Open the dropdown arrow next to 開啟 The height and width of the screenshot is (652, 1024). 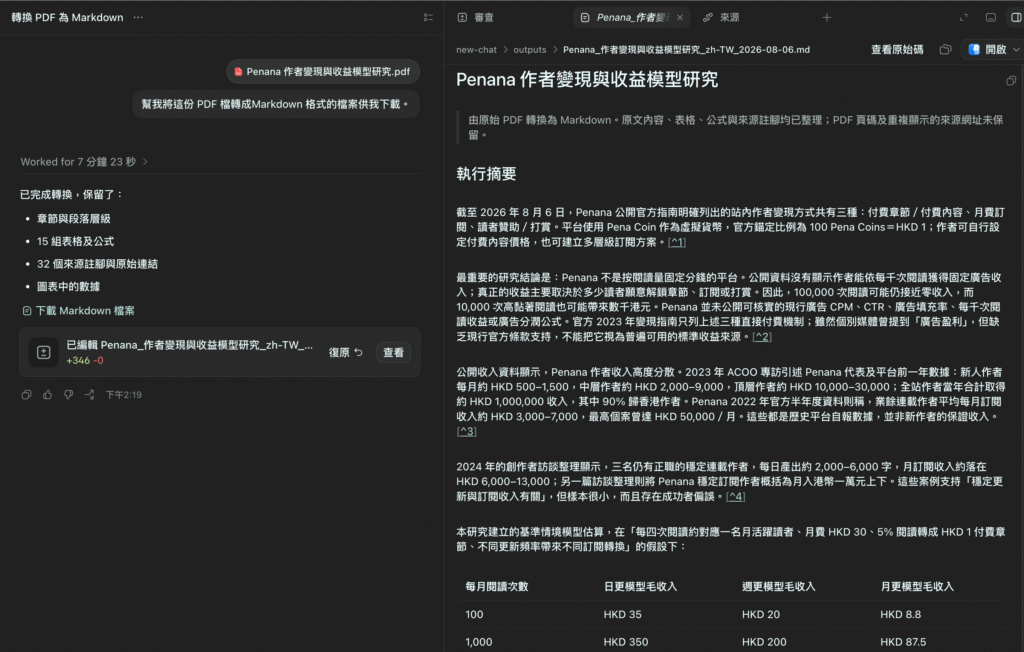pos(1016,50)
